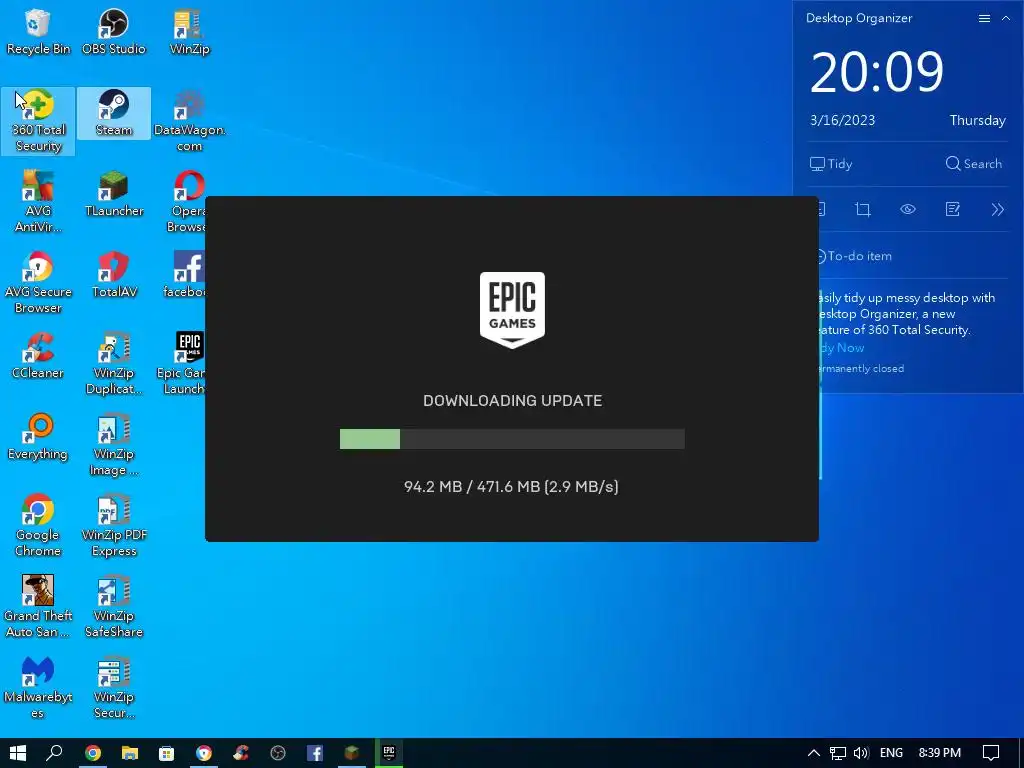Select the WinZip SafeShare shortcut
The image size is (1024, 768).
click(x=114, y=607)
